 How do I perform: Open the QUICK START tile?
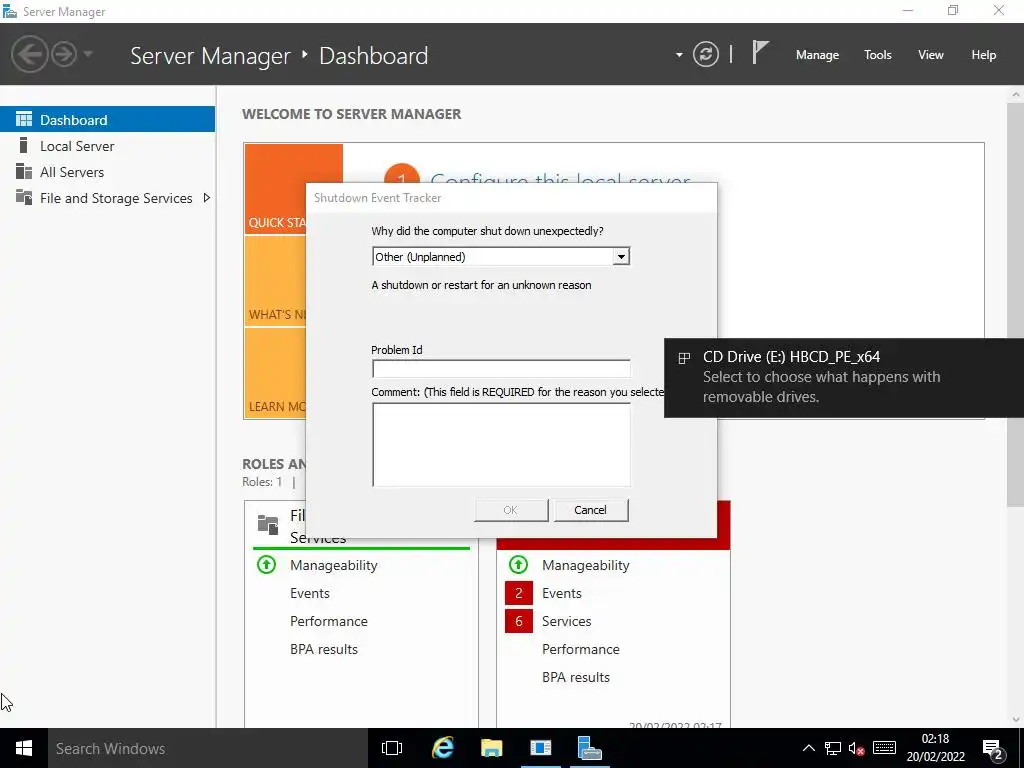pyautogui.click(x=275, y=189)
